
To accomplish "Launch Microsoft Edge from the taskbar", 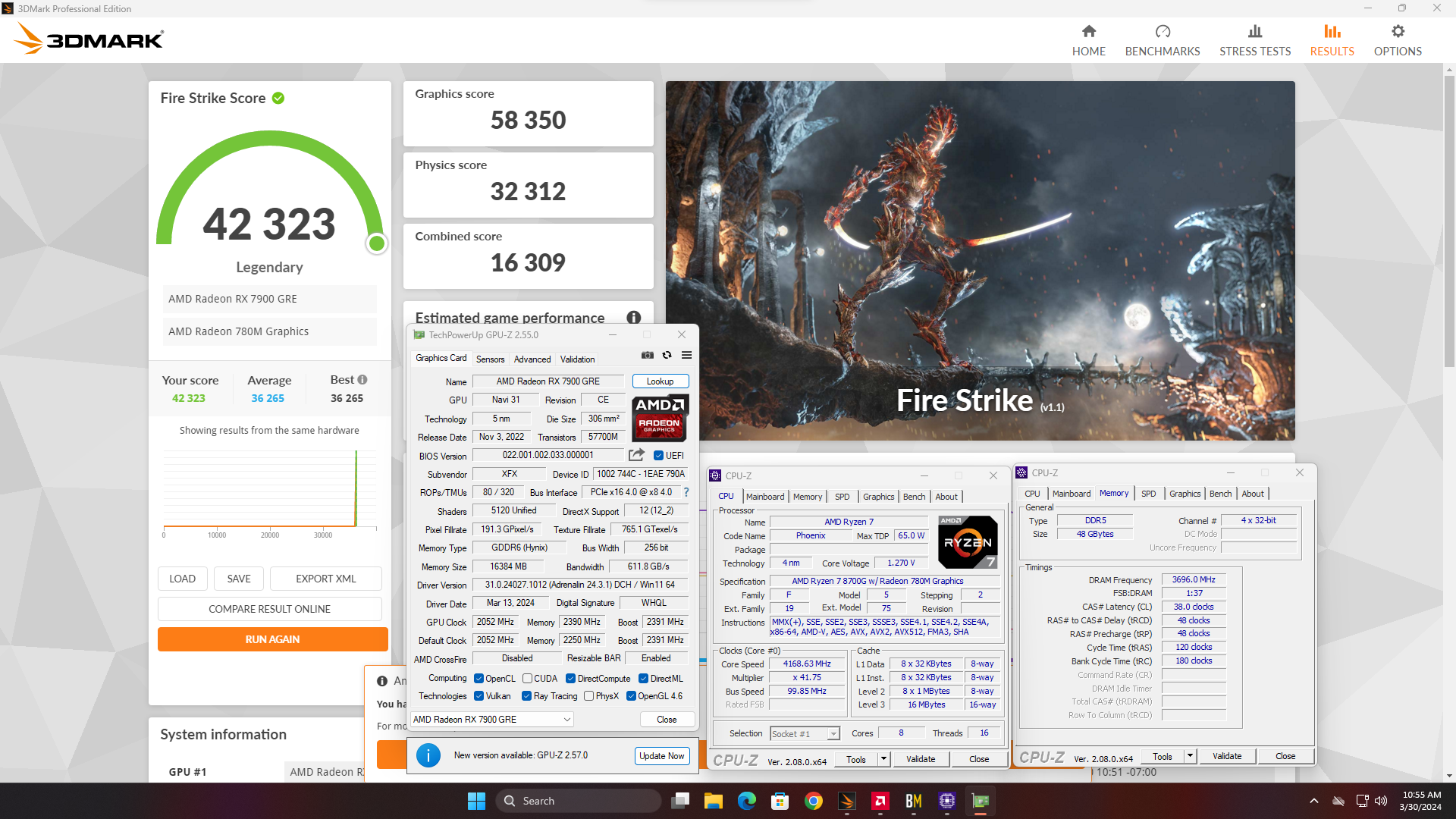I will 747,801.
